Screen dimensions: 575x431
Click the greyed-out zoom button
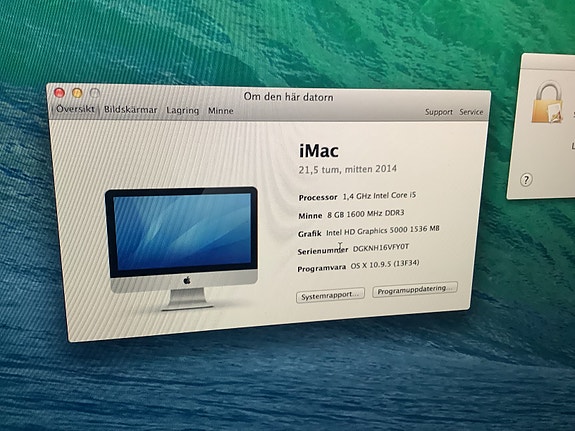click(x=95, y=93)
